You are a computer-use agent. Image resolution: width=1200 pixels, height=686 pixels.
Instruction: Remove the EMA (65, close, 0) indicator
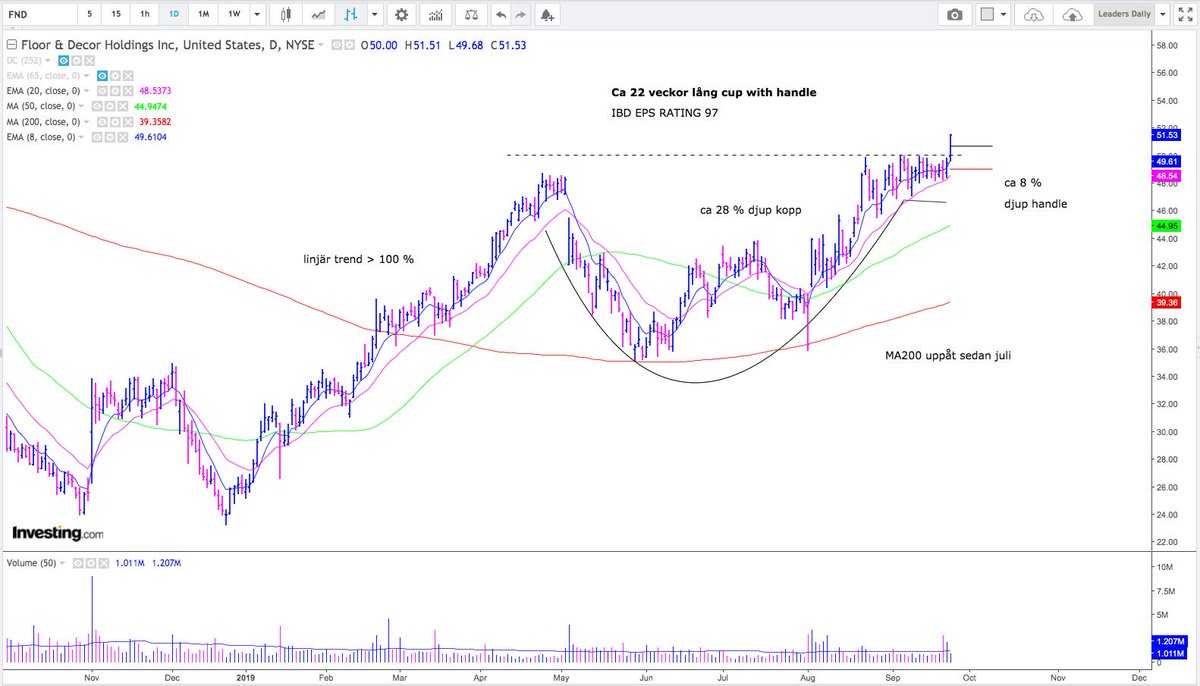[x=128, y=76]
